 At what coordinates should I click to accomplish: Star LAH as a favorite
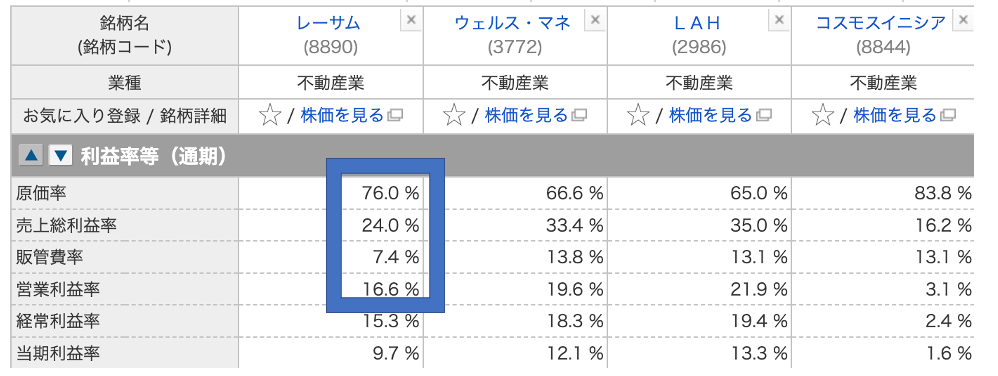click(638, 116)
